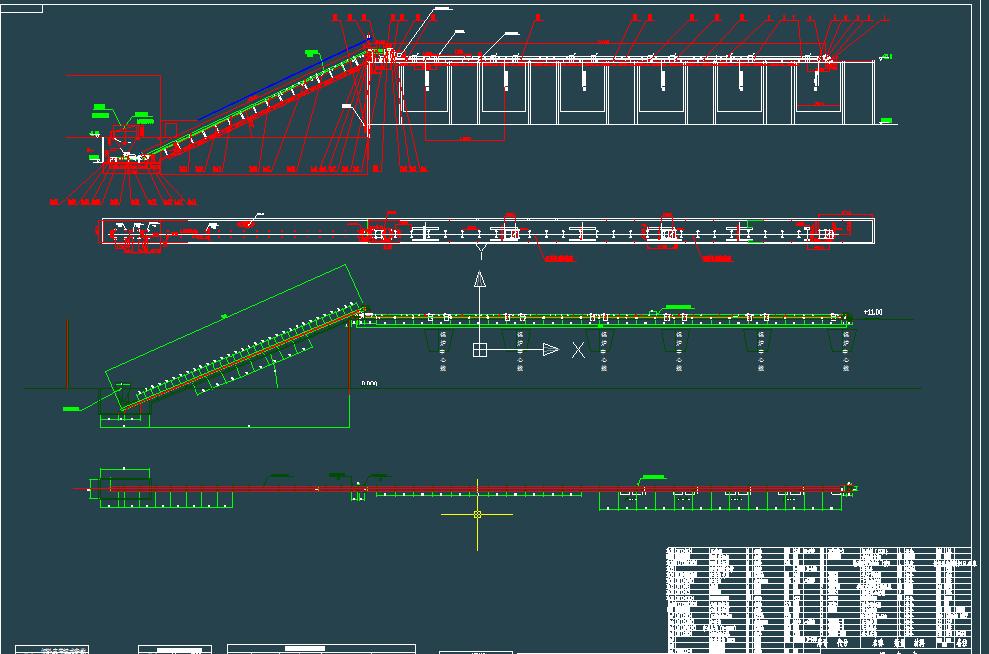This screenshot has height=654, width=989.
Task: Click the green tag at top section's lower right
Action: (885, 121)
